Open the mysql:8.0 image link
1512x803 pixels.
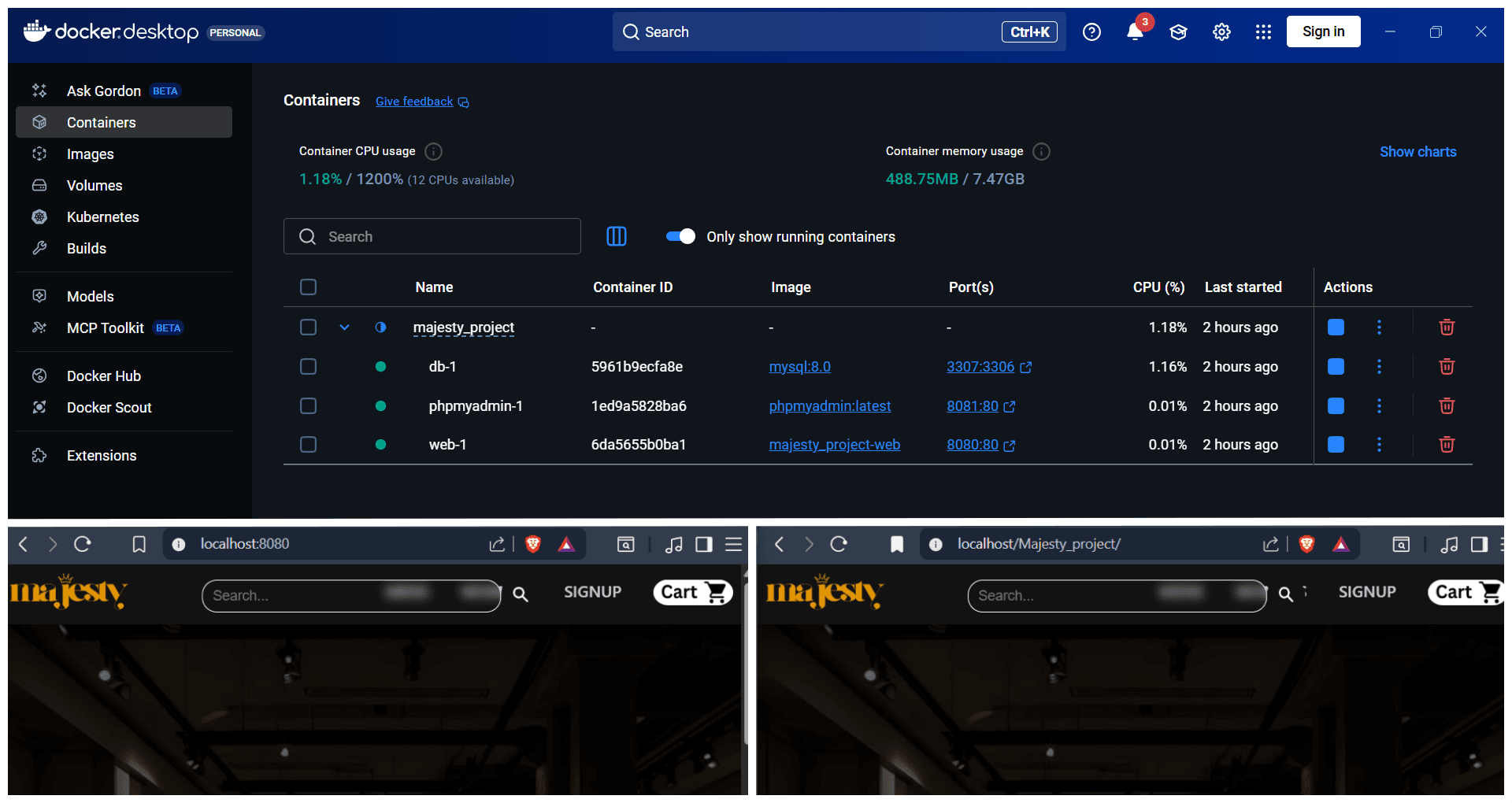799,367
